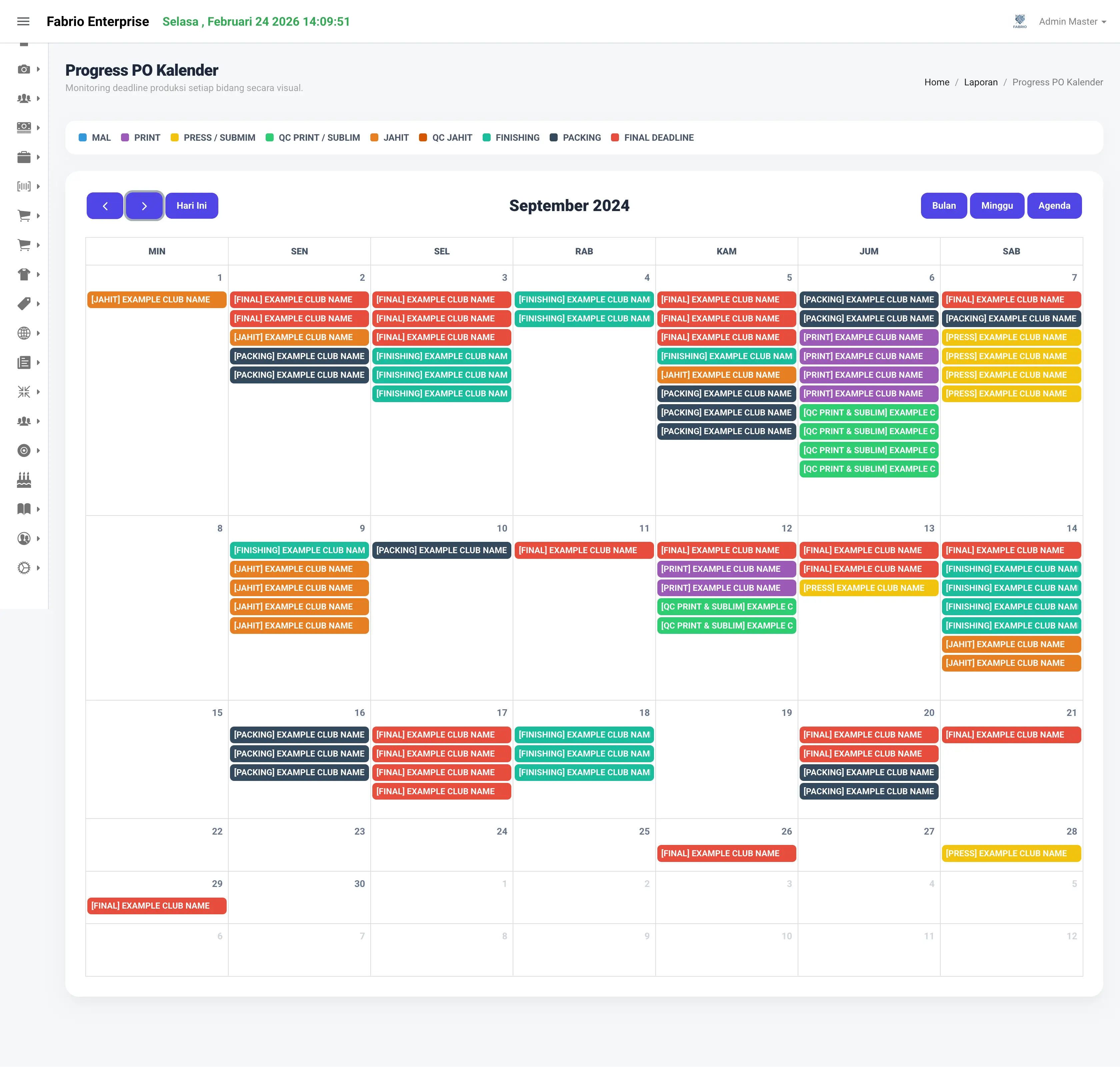This screenshot has width=1120, height=1067.
Task: Open the birthday cake sidebar icon
Action: click(x=24, y=480)
